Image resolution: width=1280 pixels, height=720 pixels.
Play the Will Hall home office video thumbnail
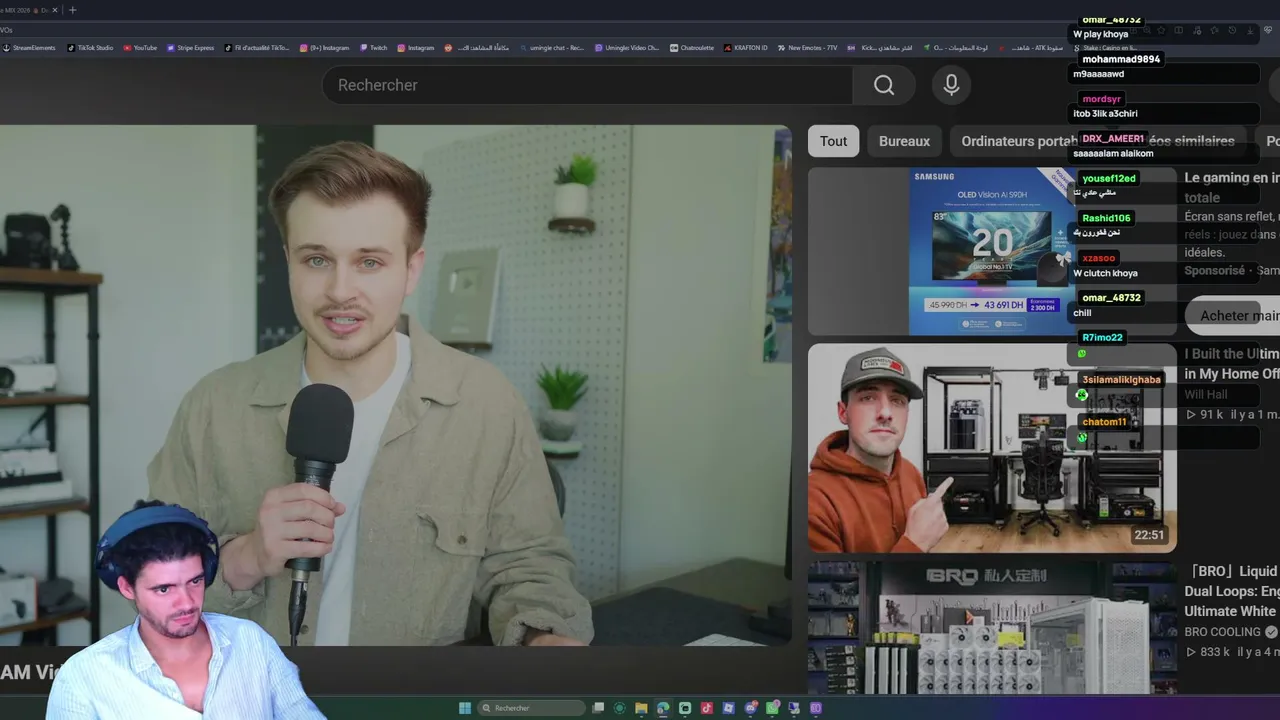click(x=992, y=448)
